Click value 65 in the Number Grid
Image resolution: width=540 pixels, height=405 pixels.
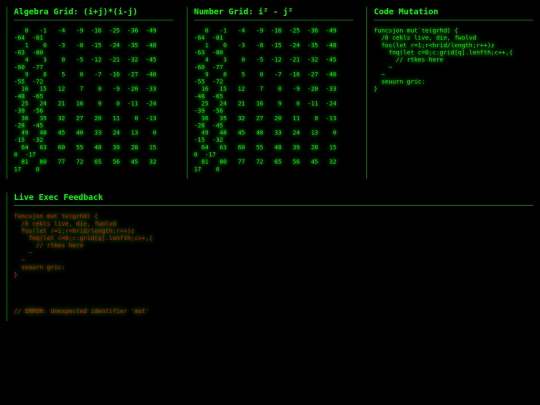(x=278, y=162)
